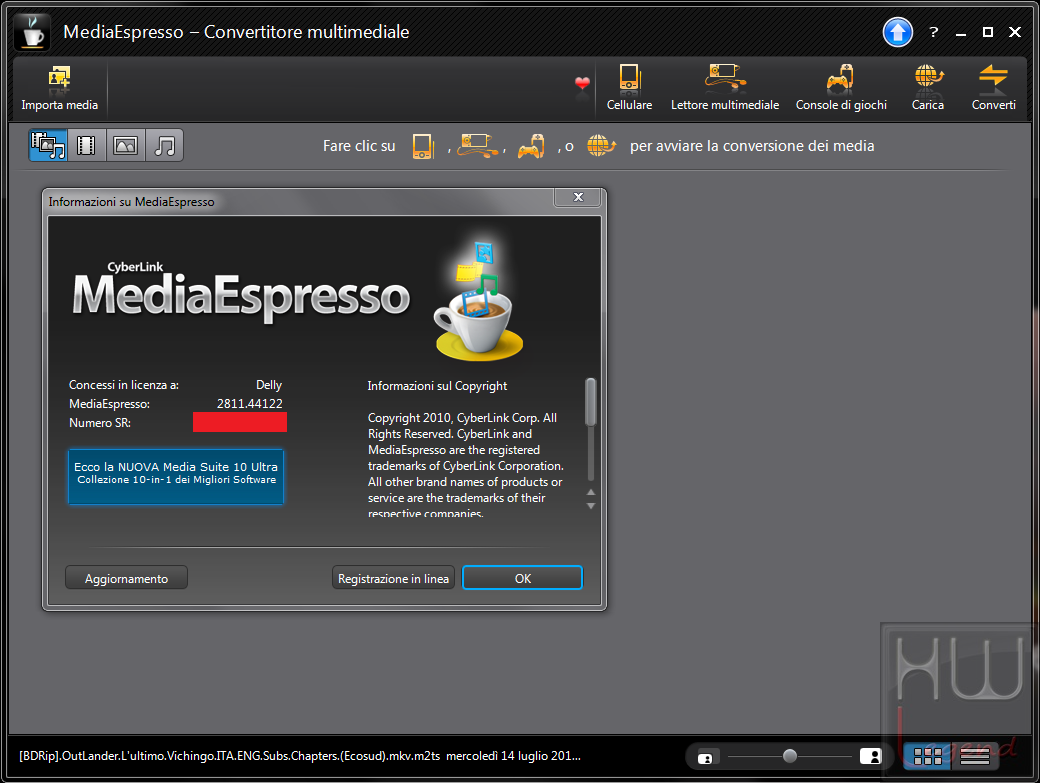Select Console di giochi output
1040x783 pixels.
pyautogui.click(x=841, y=88)
